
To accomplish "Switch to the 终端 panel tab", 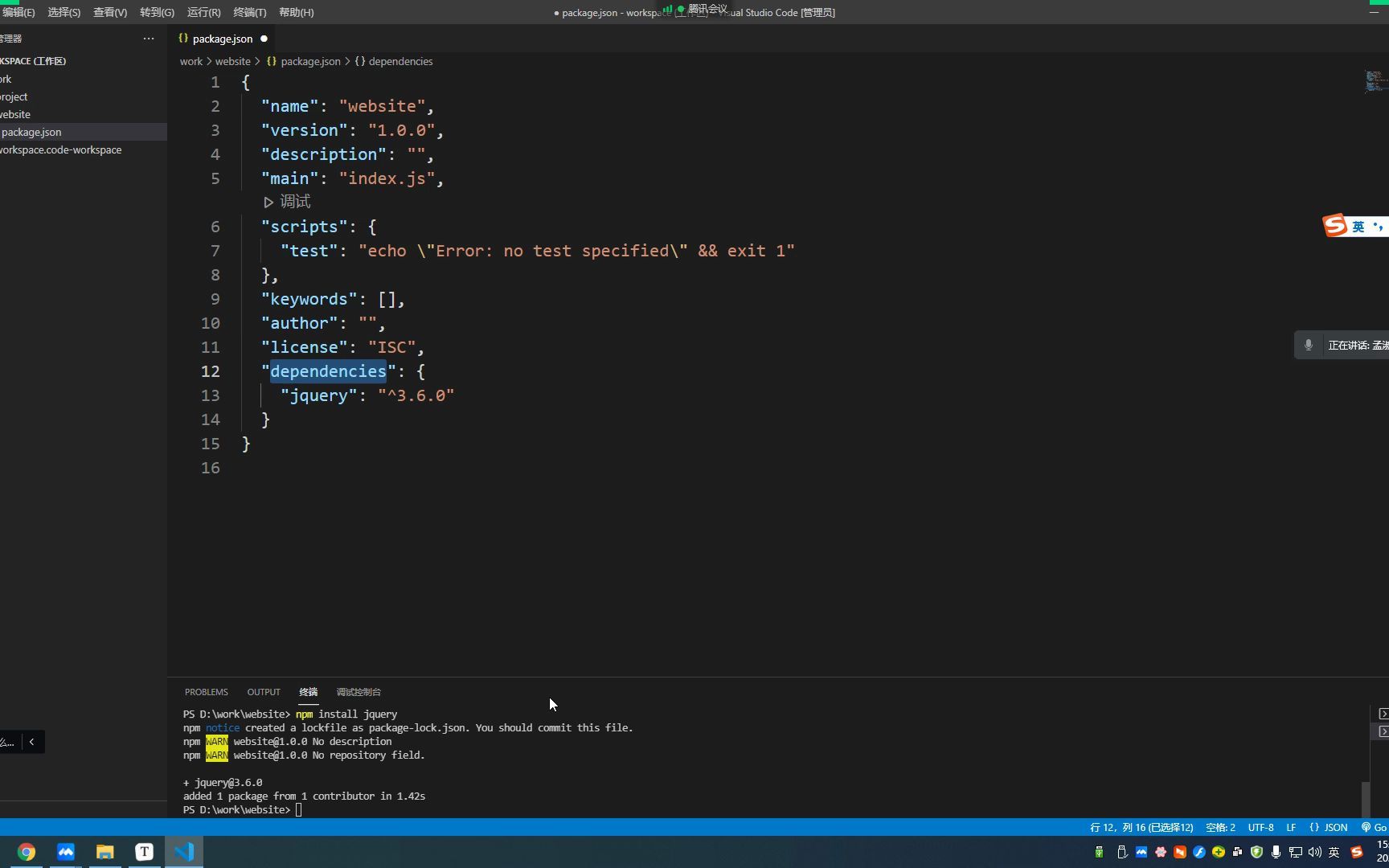I will (309, 692).
